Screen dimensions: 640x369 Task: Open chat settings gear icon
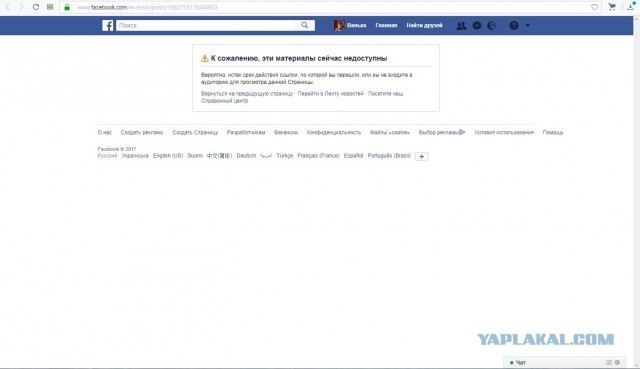pyautogui.click(x=617, y=362)
